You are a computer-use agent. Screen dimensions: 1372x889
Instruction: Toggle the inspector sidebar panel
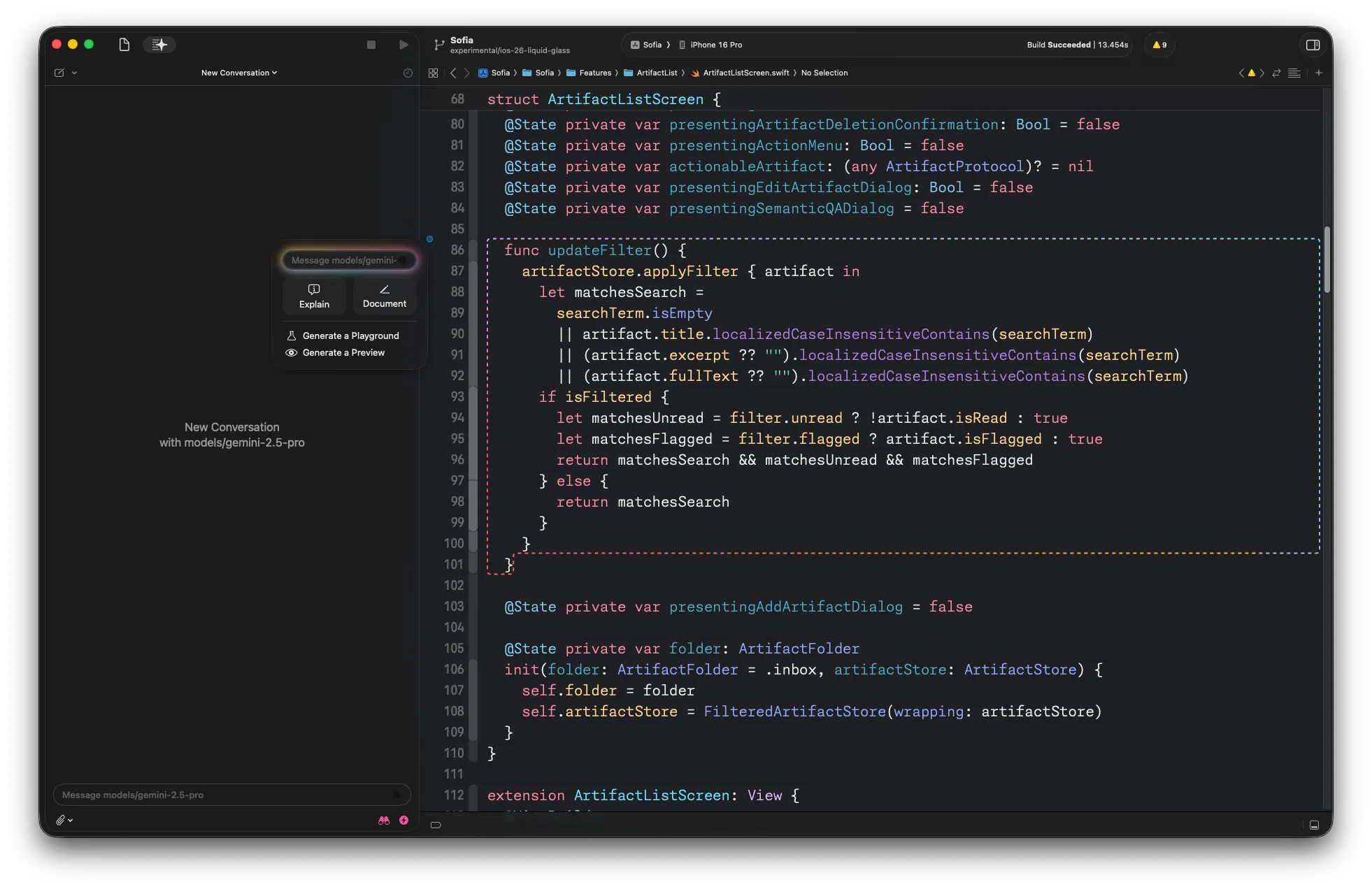coord(1313,45)
